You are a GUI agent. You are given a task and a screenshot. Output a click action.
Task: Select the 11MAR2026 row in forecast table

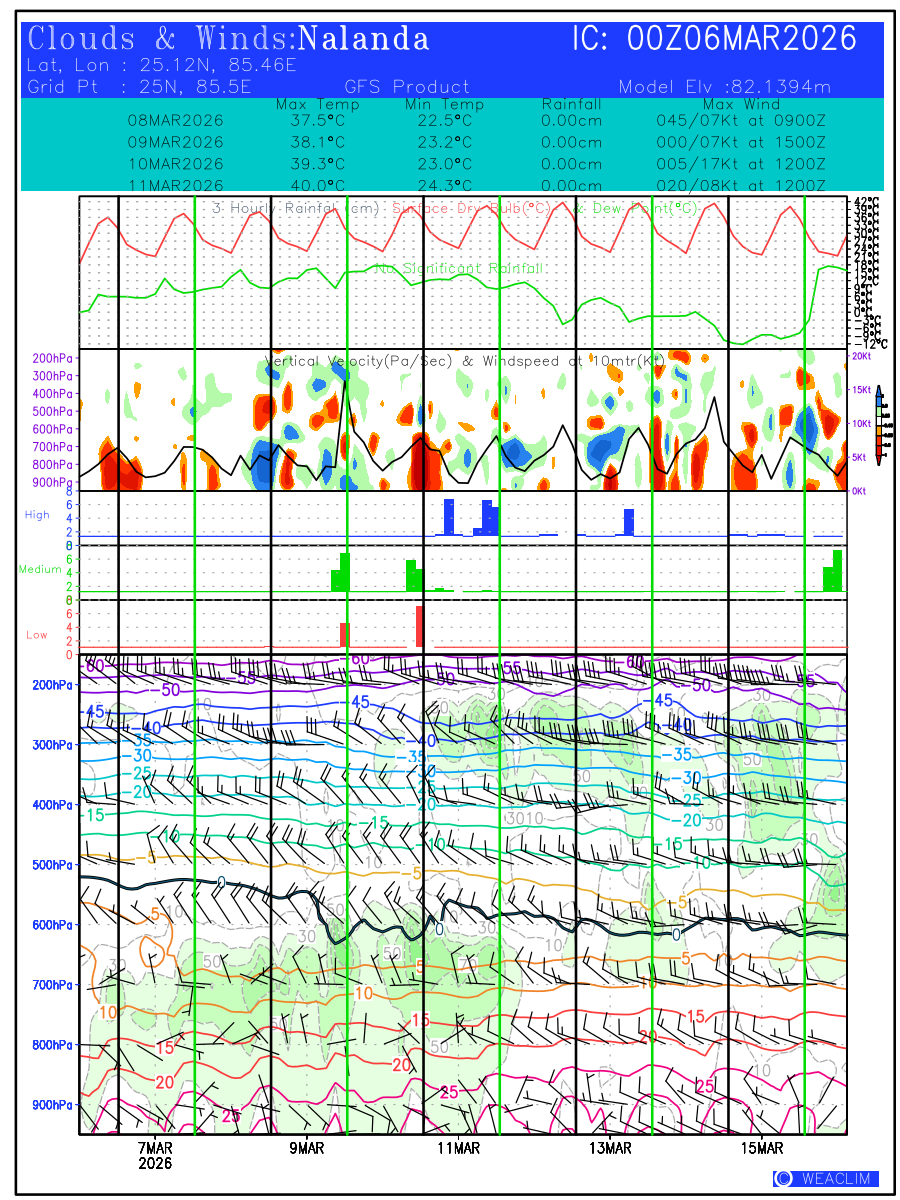[x=176, y=186]
